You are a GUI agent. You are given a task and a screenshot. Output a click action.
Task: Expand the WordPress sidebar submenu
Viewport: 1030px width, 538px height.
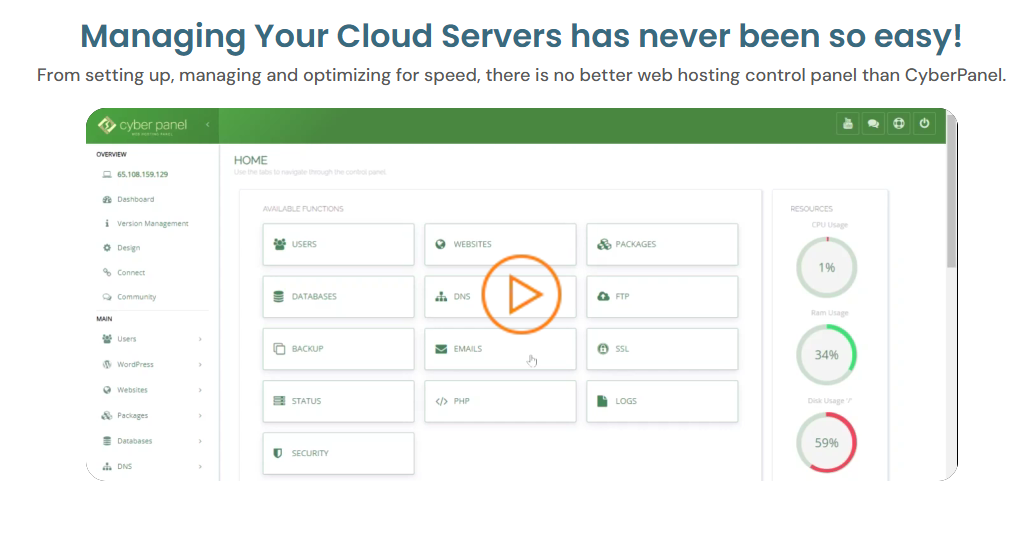(200, 365)
